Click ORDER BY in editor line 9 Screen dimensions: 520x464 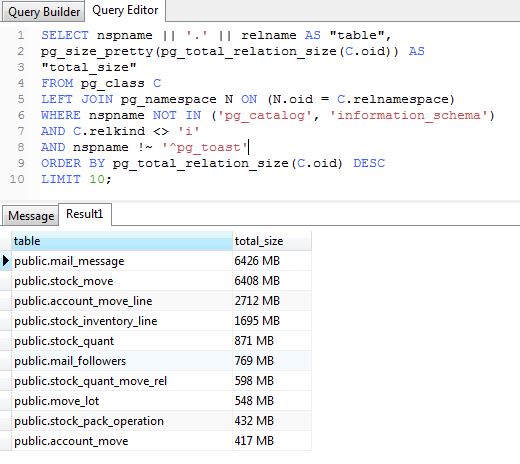click(73, 163)
